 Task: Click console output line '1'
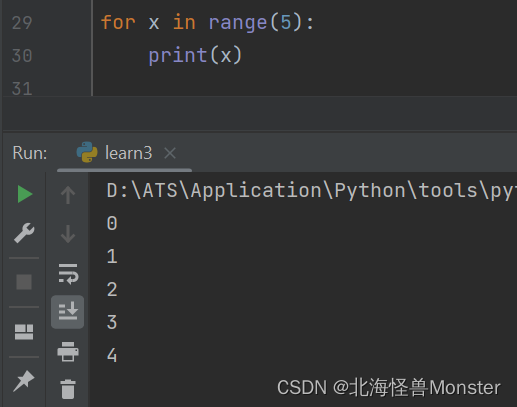[x=112, y=256]
